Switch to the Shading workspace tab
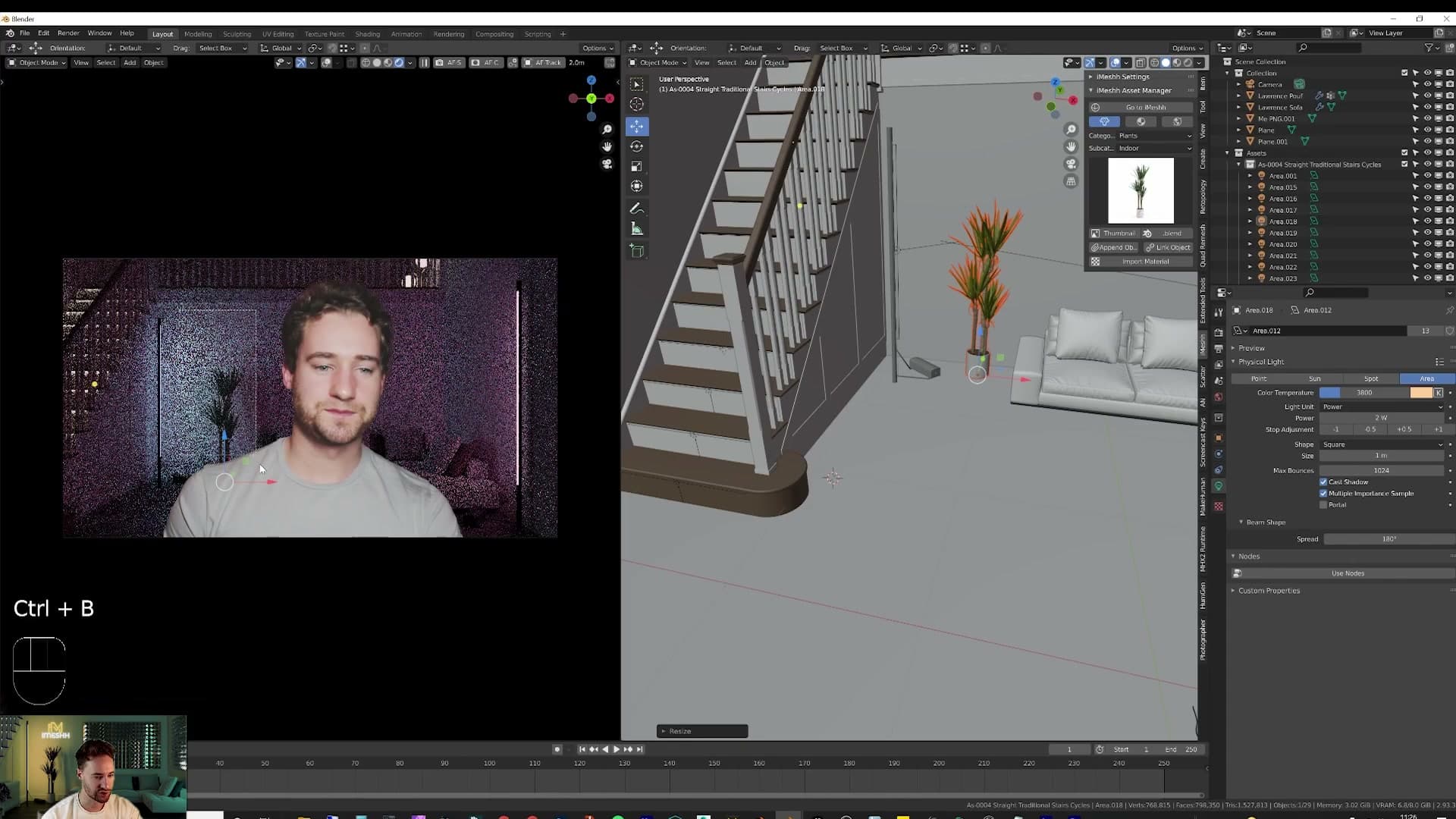 click(x=367, y=34)
